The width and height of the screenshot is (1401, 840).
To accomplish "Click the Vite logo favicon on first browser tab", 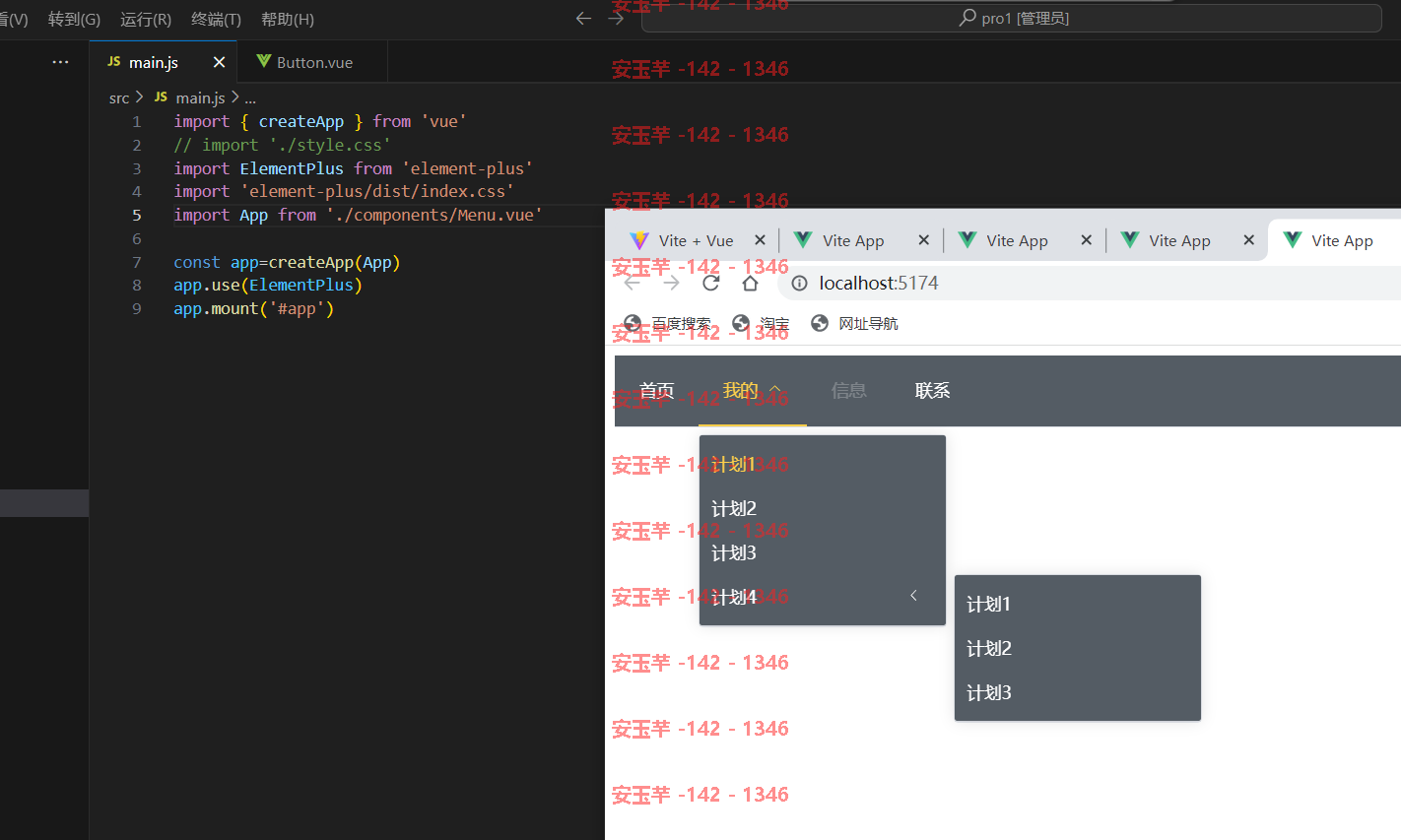I will tap(638, 240).
